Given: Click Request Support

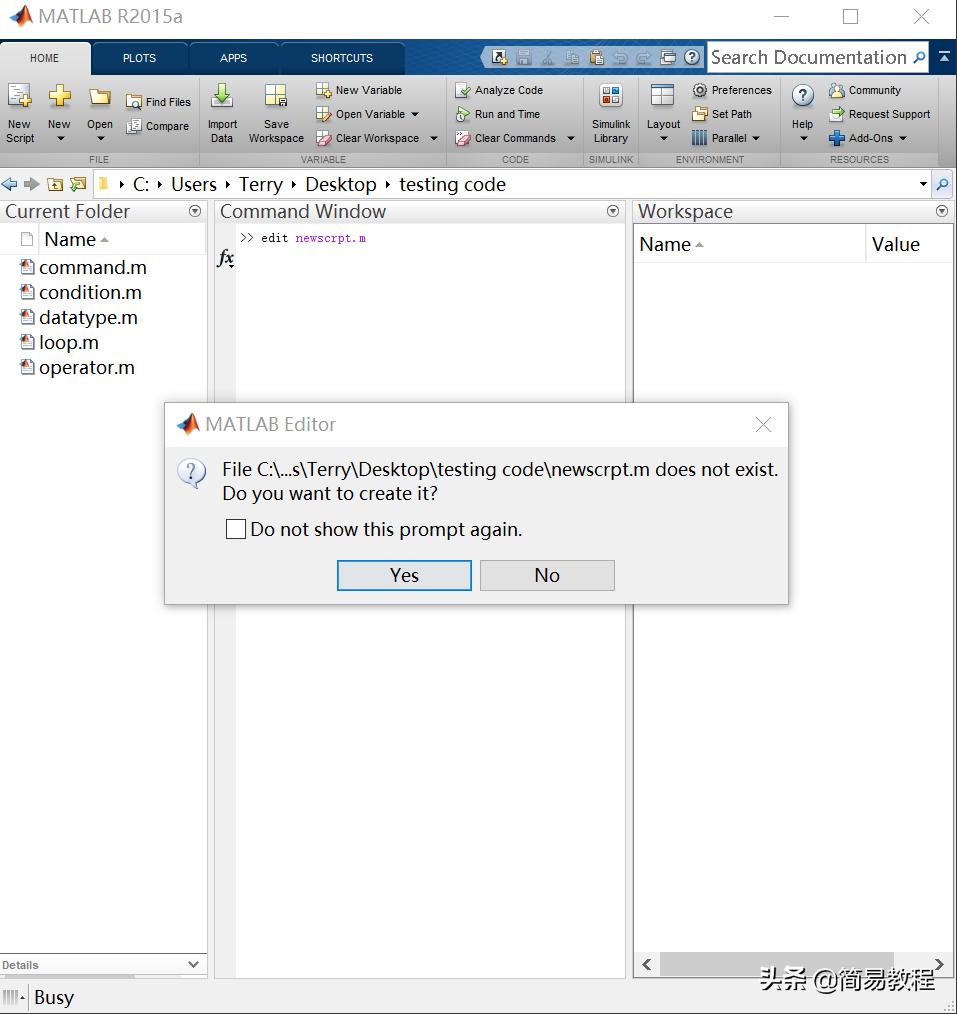Looking at the screenshot, I should (x=879, y=114).
